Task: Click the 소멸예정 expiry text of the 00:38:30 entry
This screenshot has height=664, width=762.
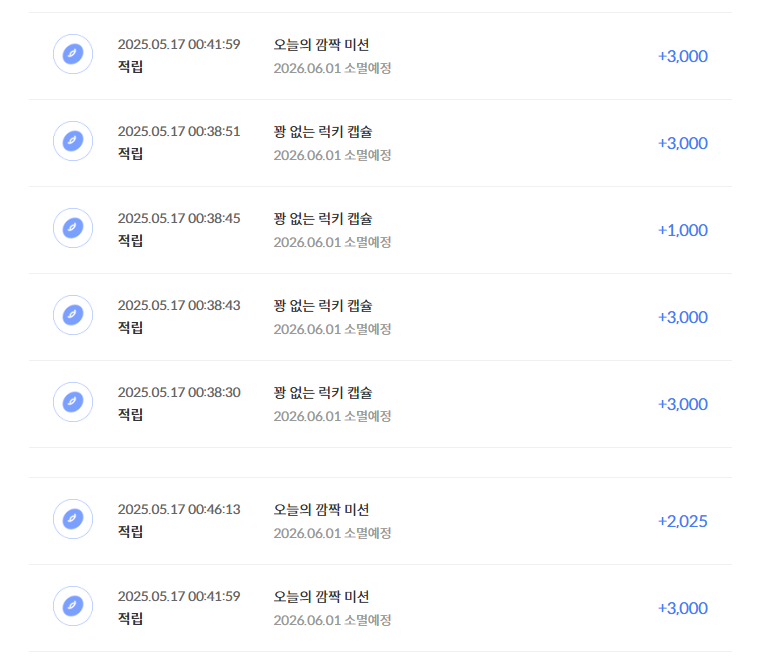Action: tap(368, 417)
